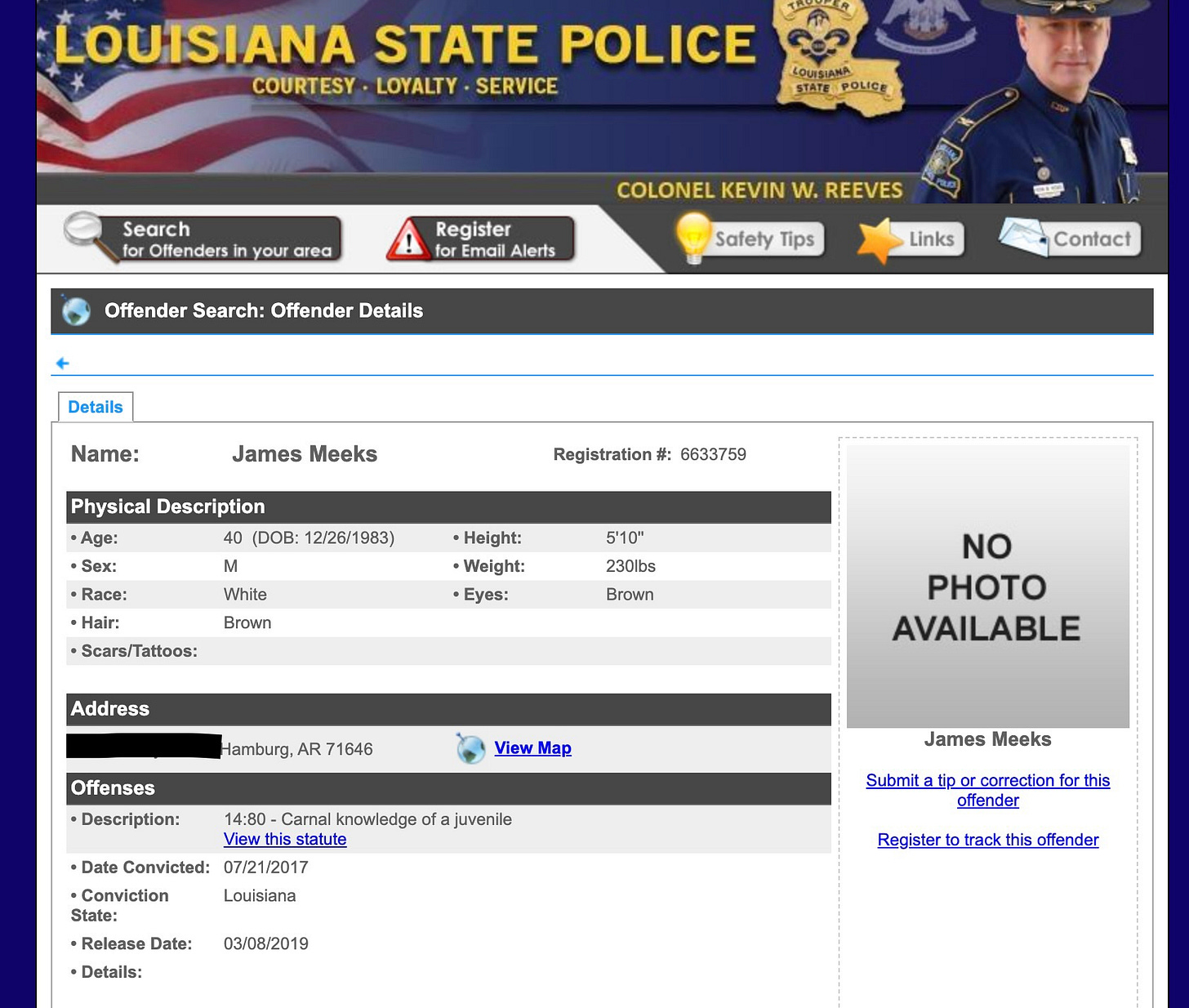Screen dimensions: 1189x1008
Task: Click the release date 03/08/2019
Action: pyautogui.click(x=266, y=943)
